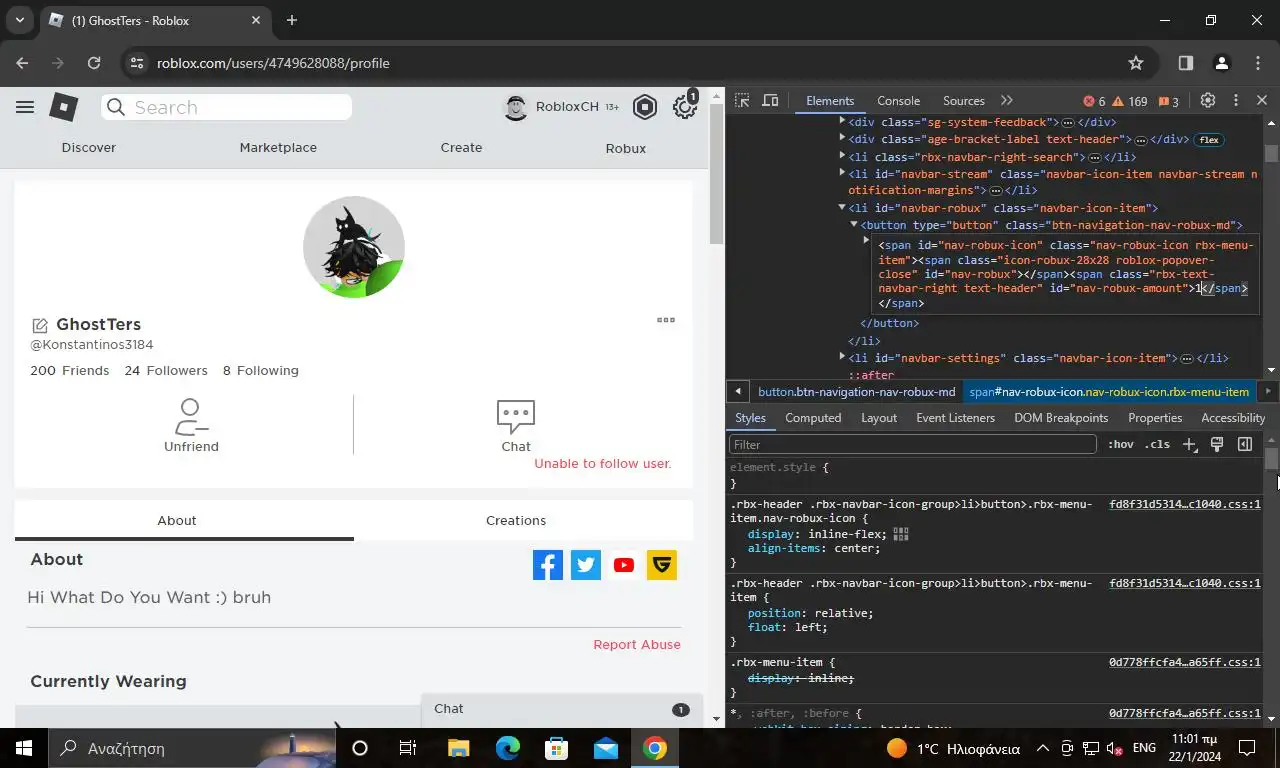
Task: Switch to Sources tab in DevTools
Action: (x=964, y=101)
